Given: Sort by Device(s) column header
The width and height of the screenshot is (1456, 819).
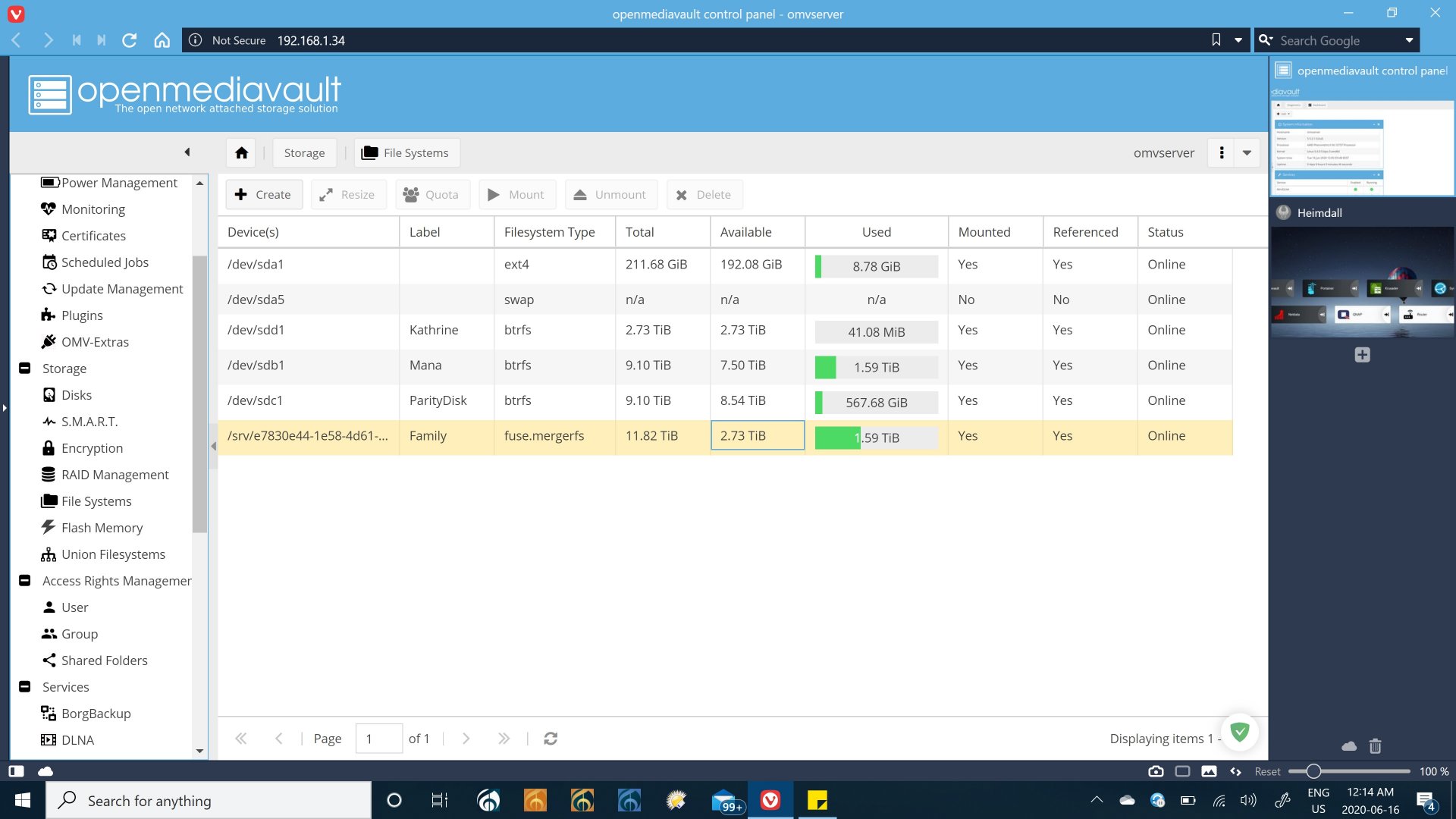Looking at the screenshot, I should point(308,232).
